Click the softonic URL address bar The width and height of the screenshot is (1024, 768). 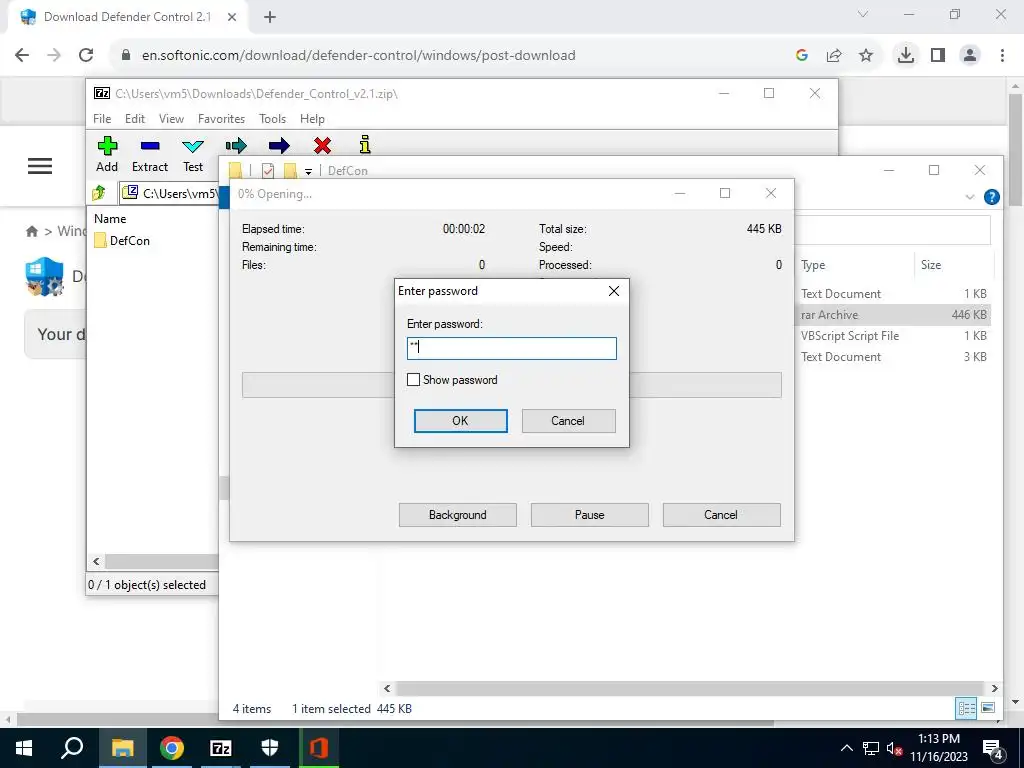click(359, 56)
